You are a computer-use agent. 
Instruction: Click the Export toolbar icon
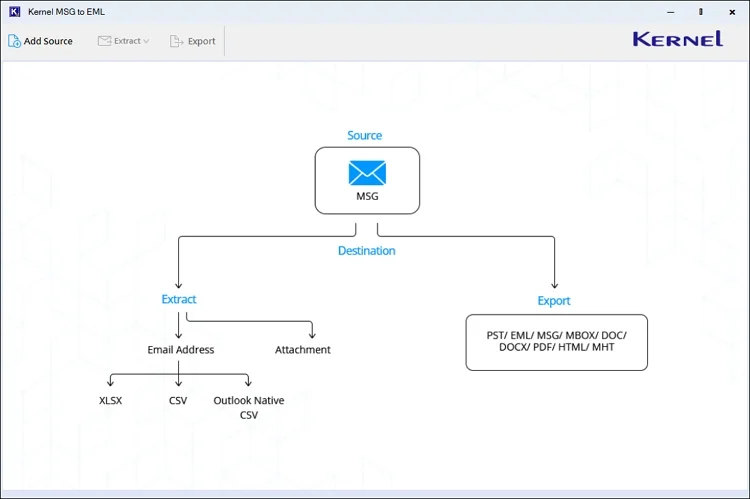tap(177, 41)
